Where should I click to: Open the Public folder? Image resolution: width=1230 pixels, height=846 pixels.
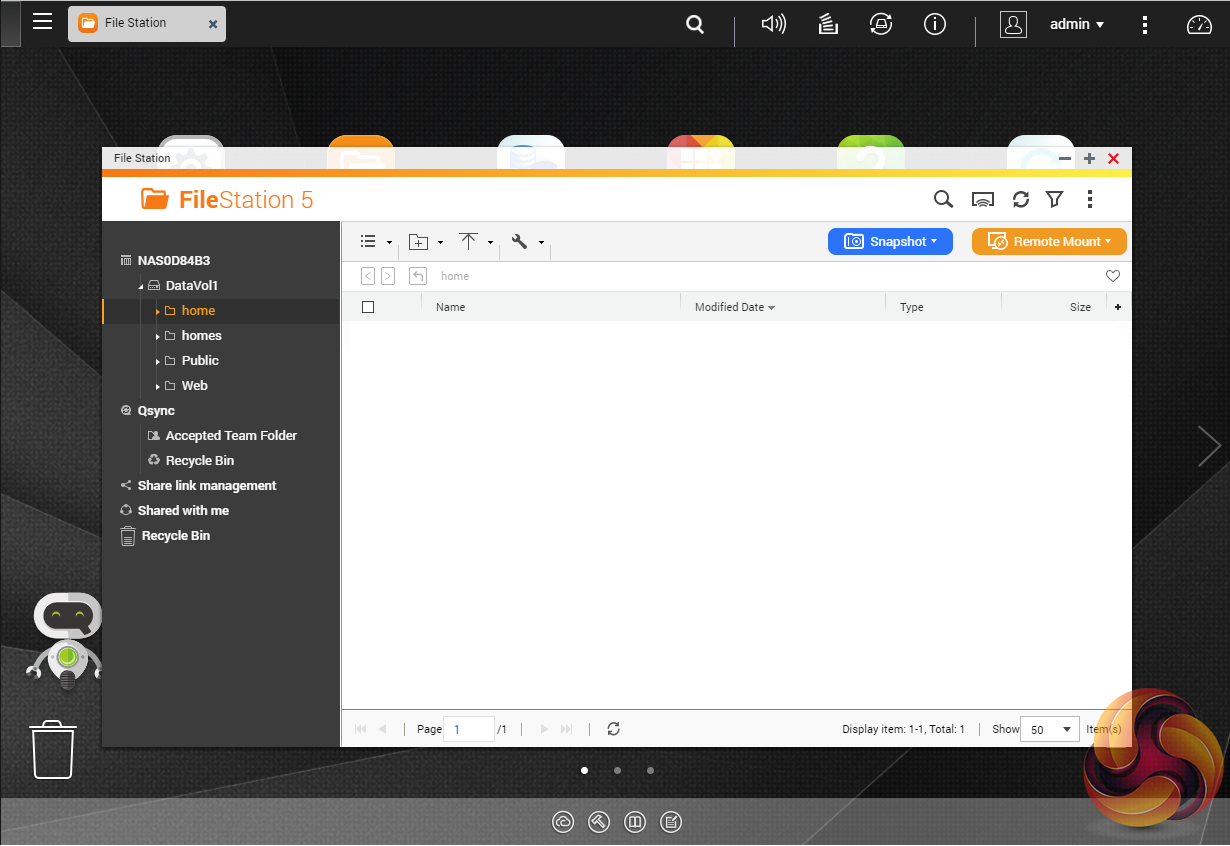coord(200,361)
